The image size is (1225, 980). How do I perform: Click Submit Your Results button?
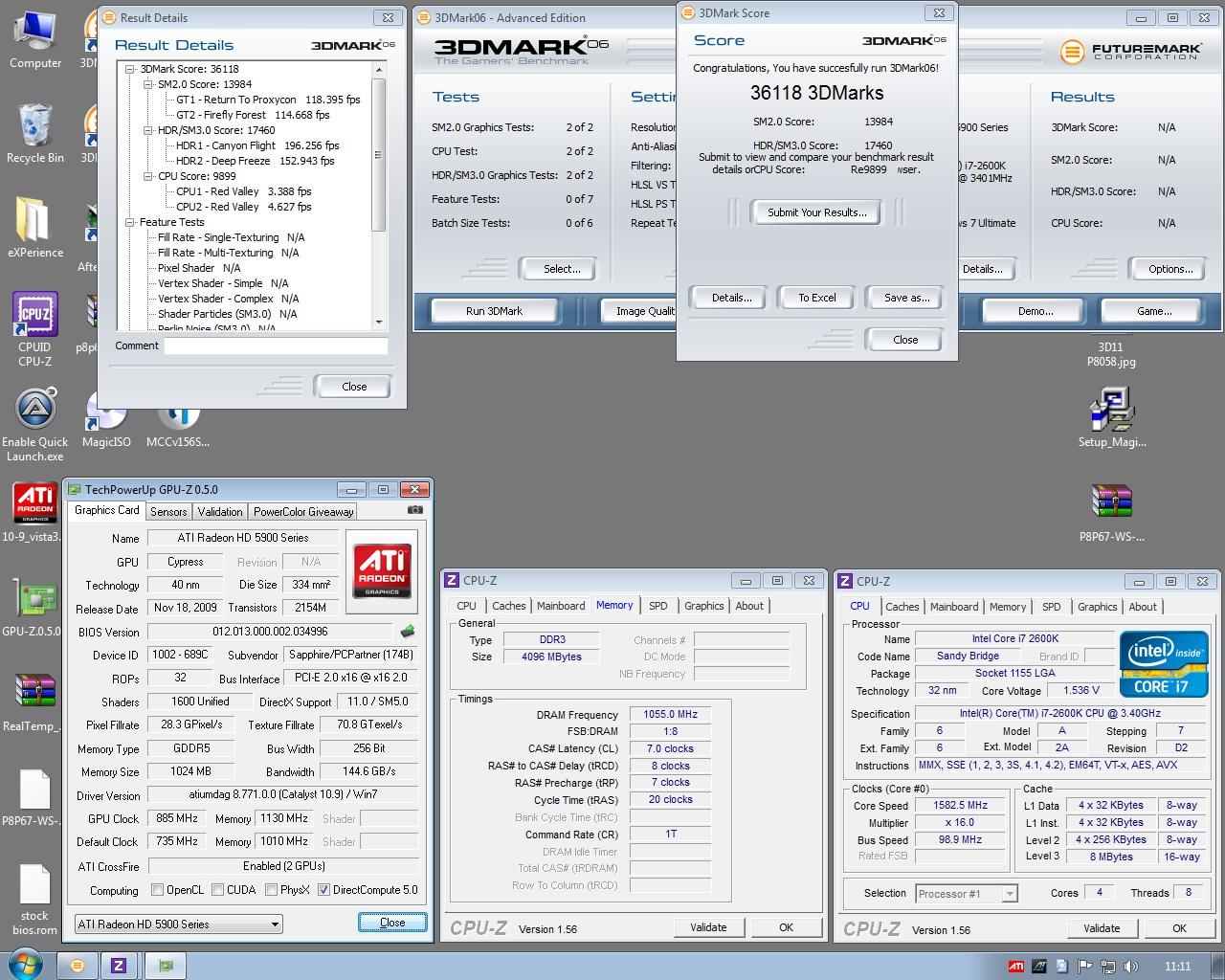coord(816,212)
